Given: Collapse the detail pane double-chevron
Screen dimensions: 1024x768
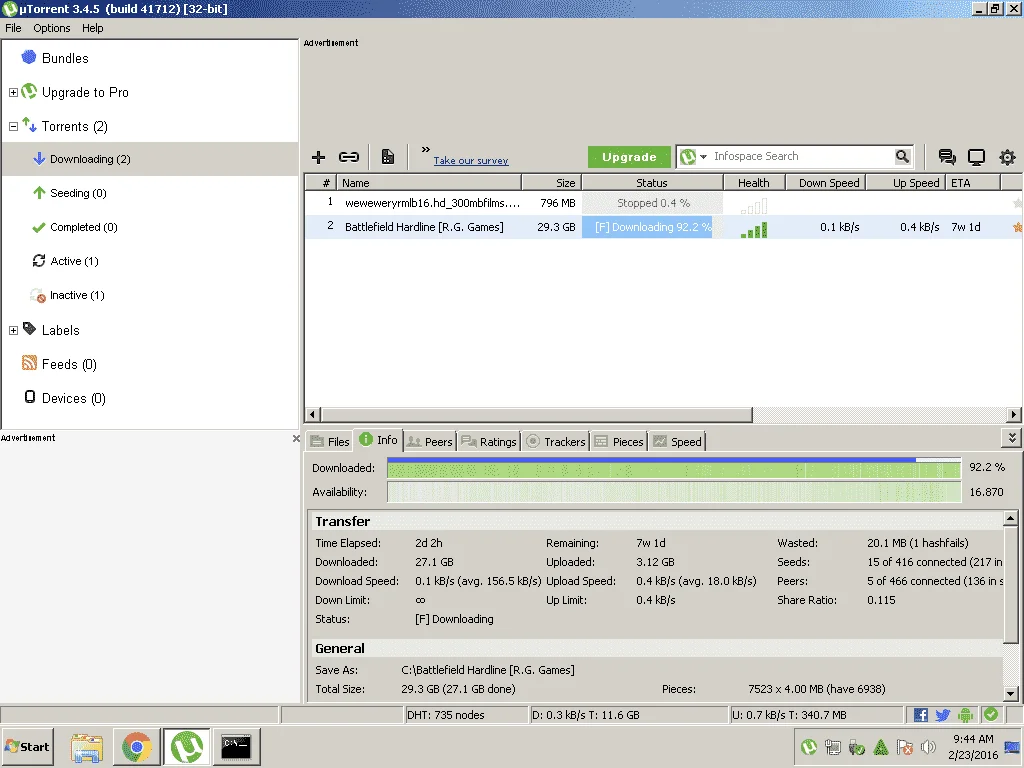Looking at the screenshot, I should coord(1012,438).
